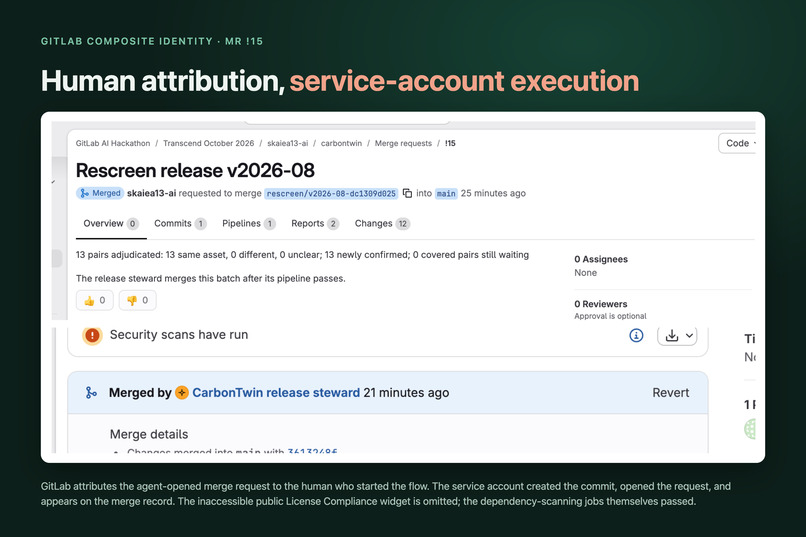This screenshot has height=537, width=806.
Task: Click the Merge details heading
Action: click(x=149, y=434)
